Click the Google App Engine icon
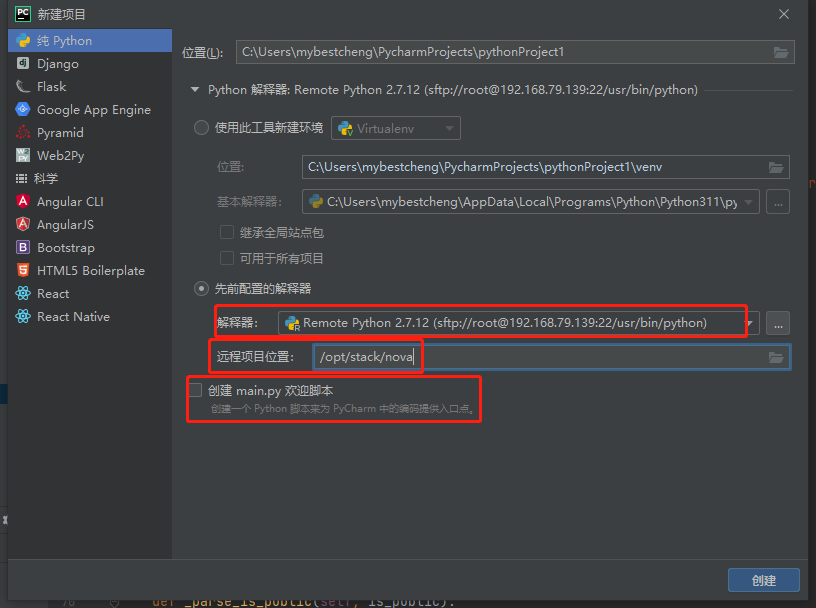816x608 pixels. click(23, 109)
